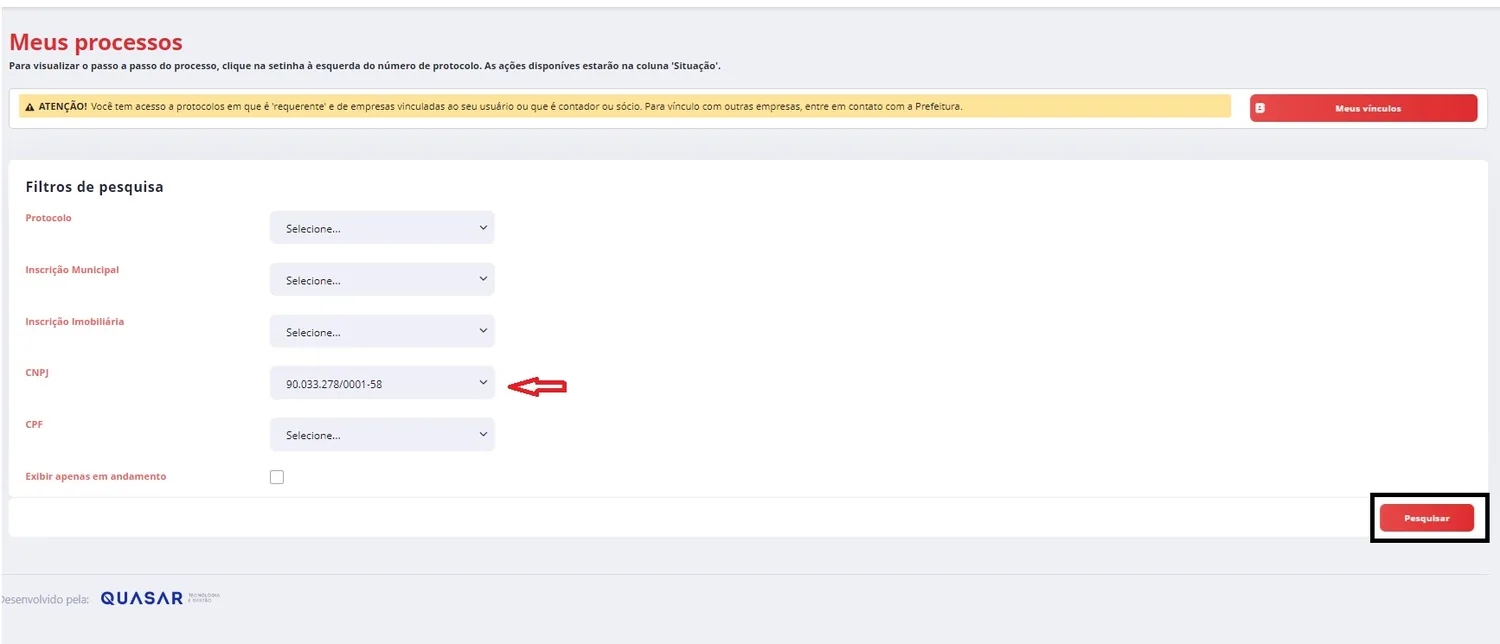Click the small icon inside Meus vínculos button
1500x644 pixels.
point(1260,108)
